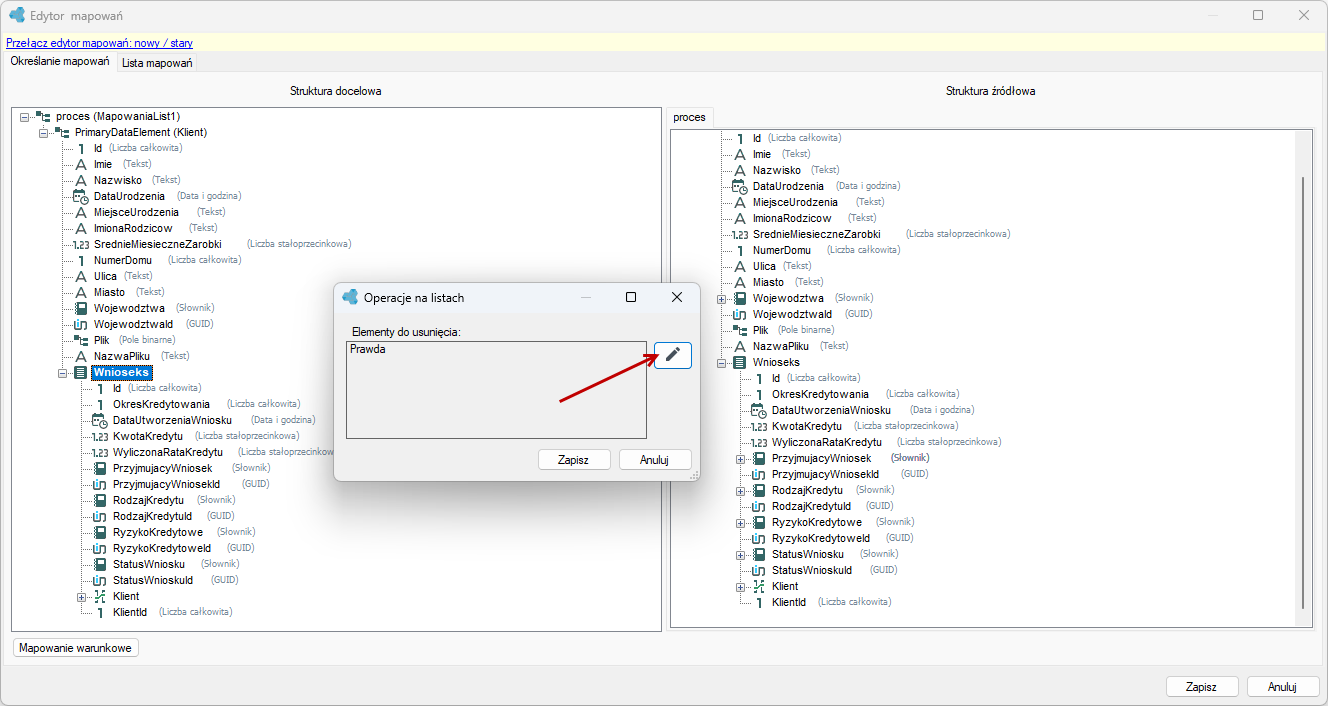Click calendar icon beside DataUrodzenia in Struktura docelowa

click(x=82, y=196)
